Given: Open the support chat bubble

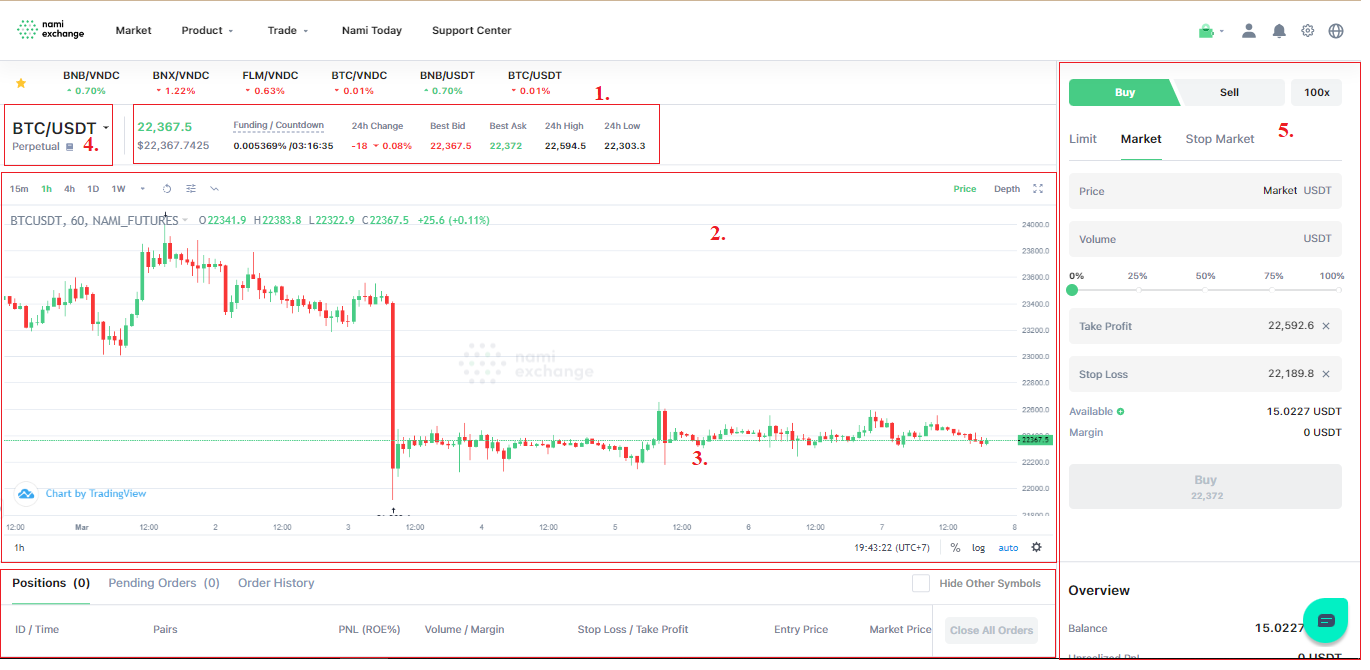Looking at the screenshot, I should [1326, 620].
